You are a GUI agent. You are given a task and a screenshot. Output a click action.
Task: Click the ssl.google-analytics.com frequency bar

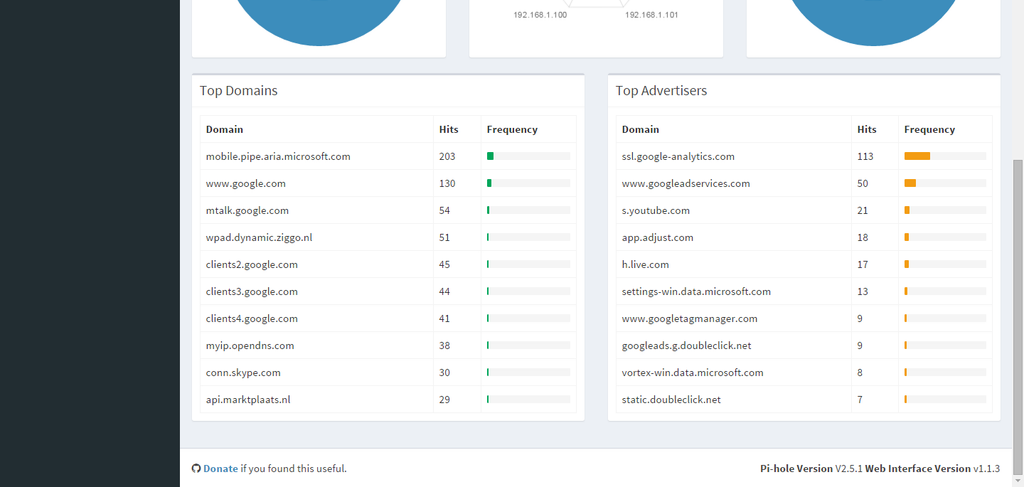[x=945, y=156]
